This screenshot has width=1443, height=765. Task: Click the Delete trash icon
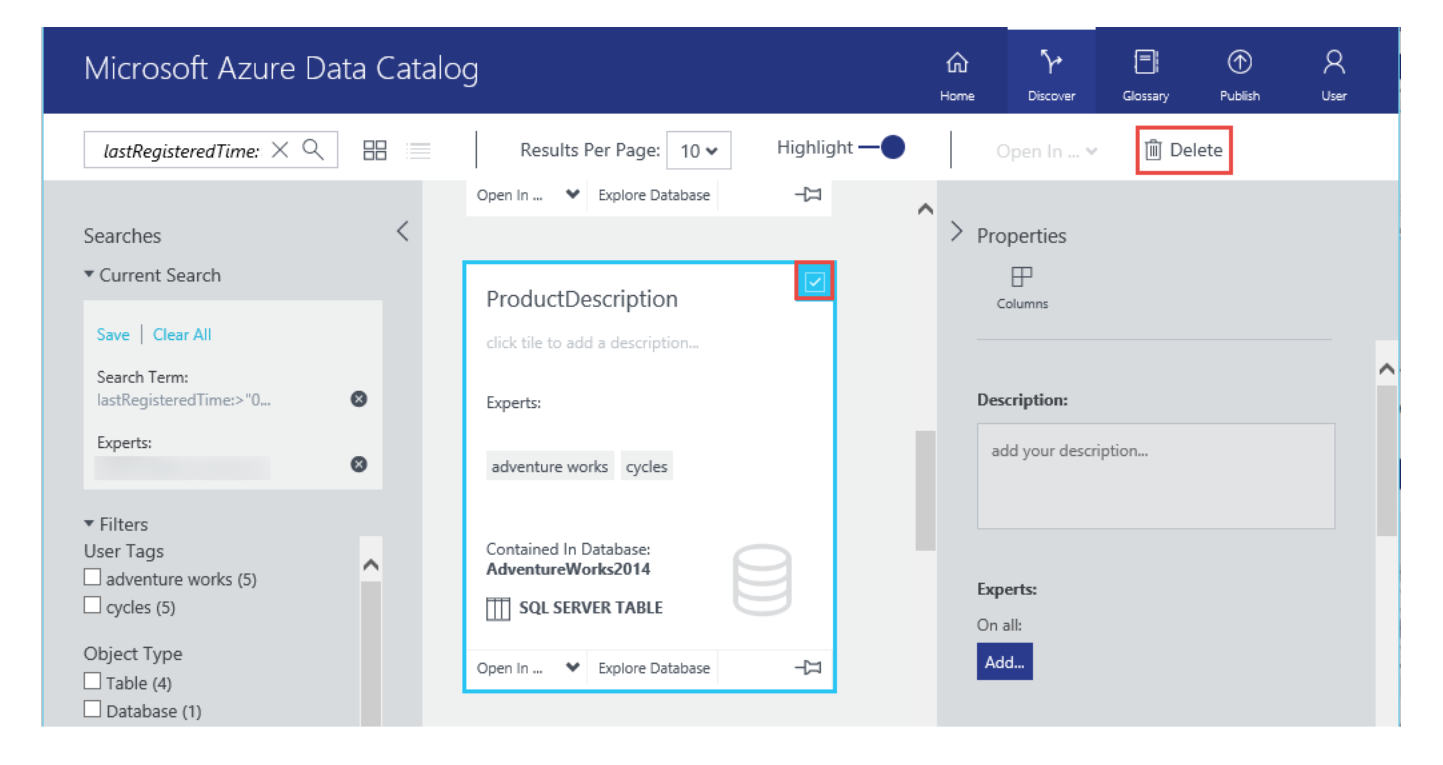[1153, 150]
